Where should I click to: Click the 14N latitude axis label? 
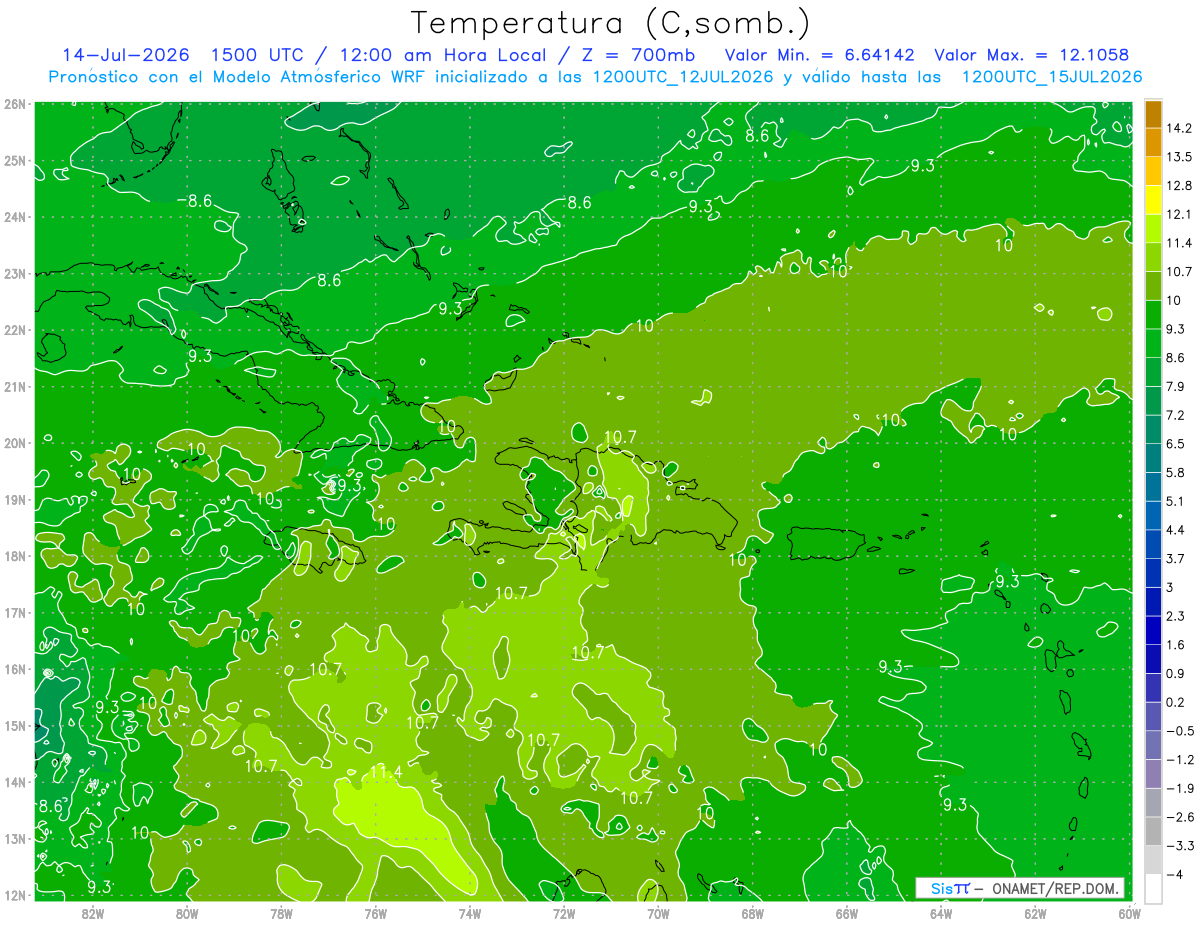coord(15,782)
